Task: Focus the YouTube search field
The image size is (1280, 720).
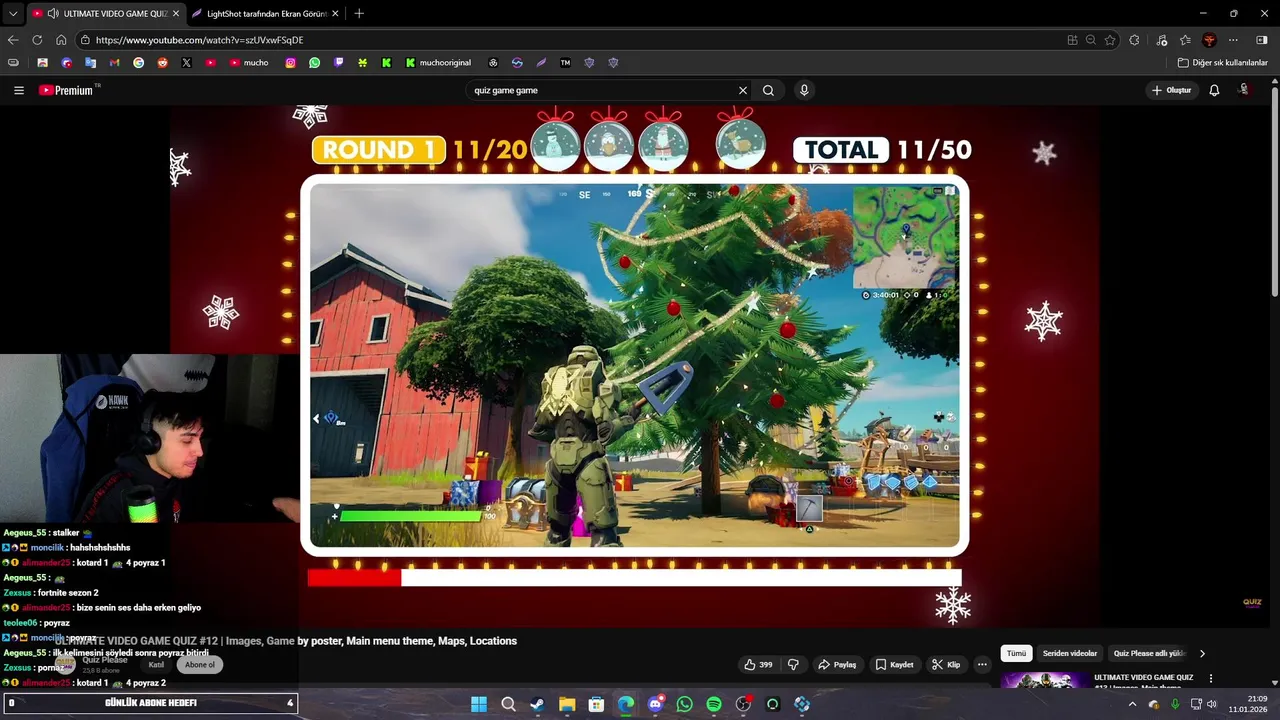Action: (600, 90)
